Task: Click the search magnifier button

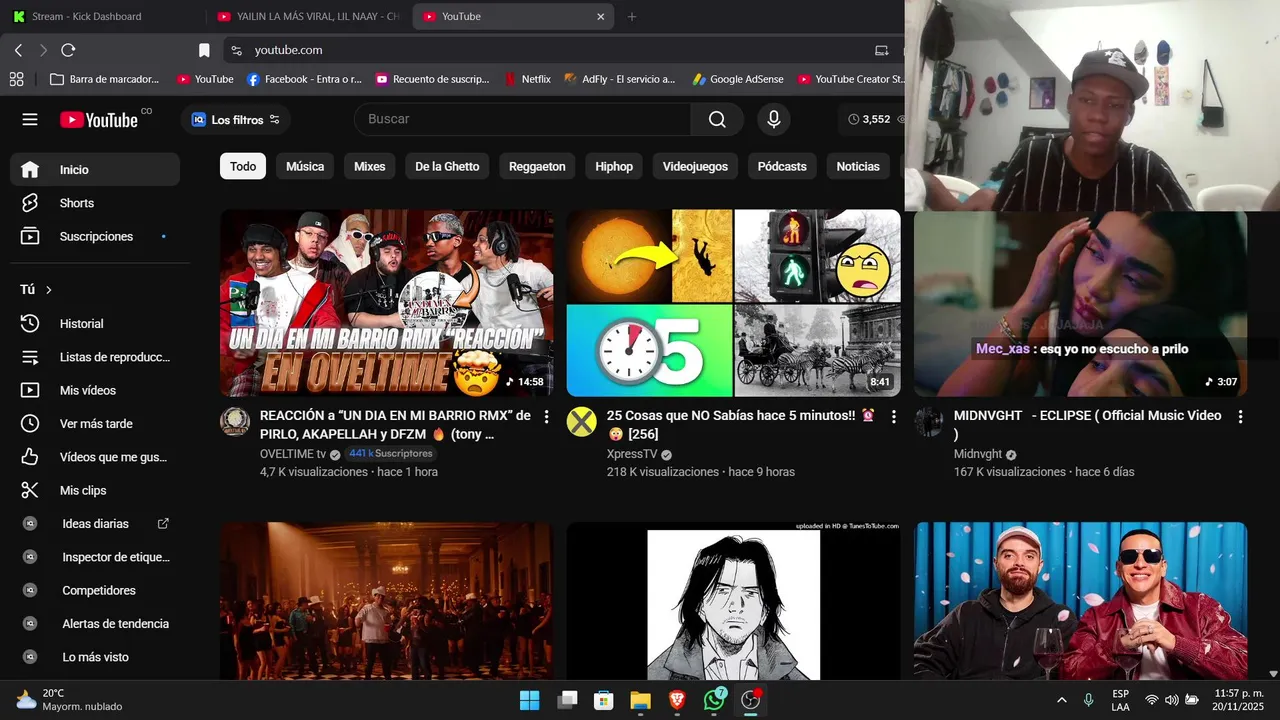Action: tap(717, 119)
